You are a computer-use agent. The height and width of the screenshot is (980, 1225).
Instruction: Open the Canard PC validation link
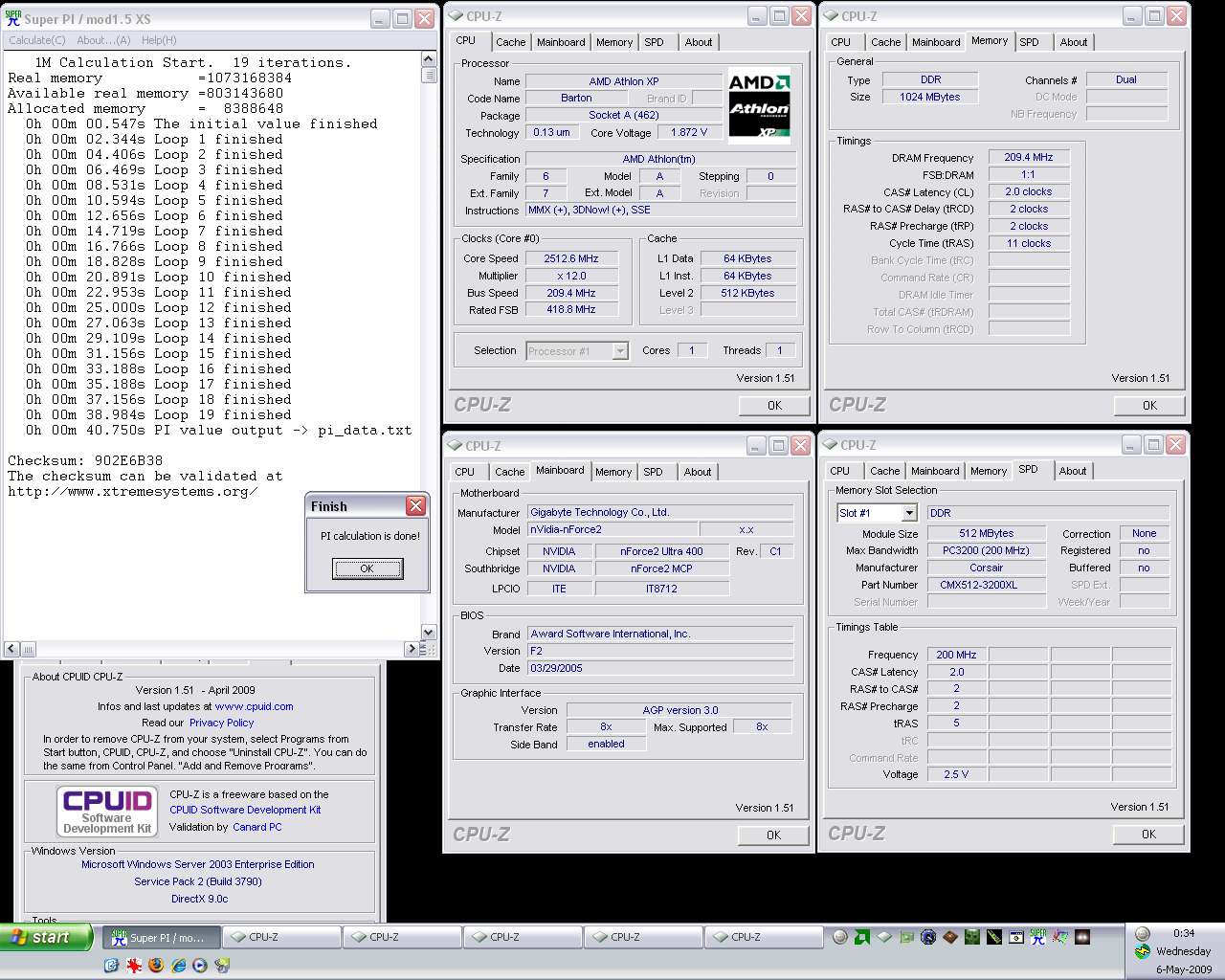pos(257,827)
